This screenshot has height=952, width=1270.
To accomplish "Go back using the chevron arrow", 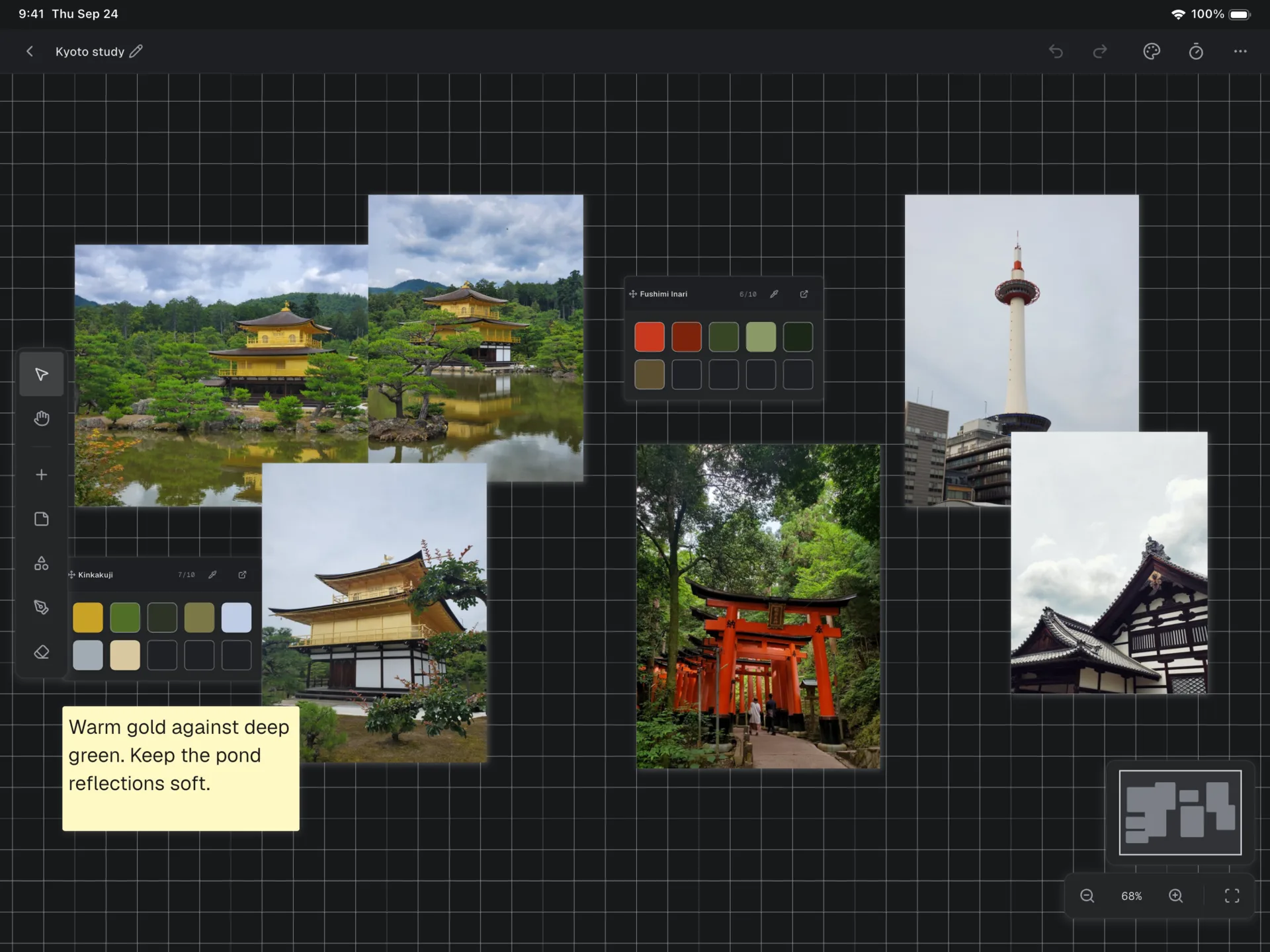I will coord(30,52).
